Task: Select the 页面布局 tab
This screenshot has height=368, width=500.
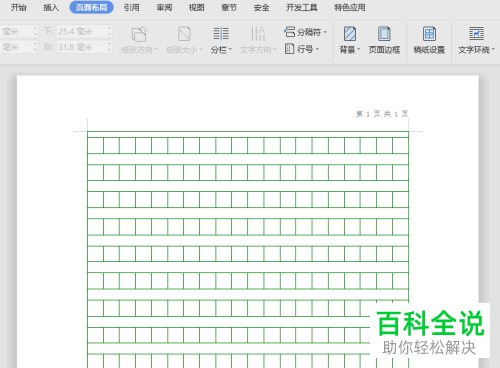Action: coord(91,7)
